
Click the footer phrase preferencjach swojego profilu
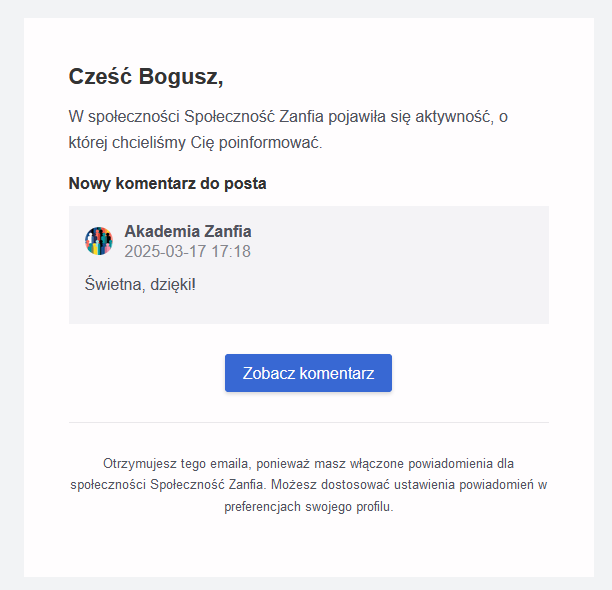(x=309, y=507)
